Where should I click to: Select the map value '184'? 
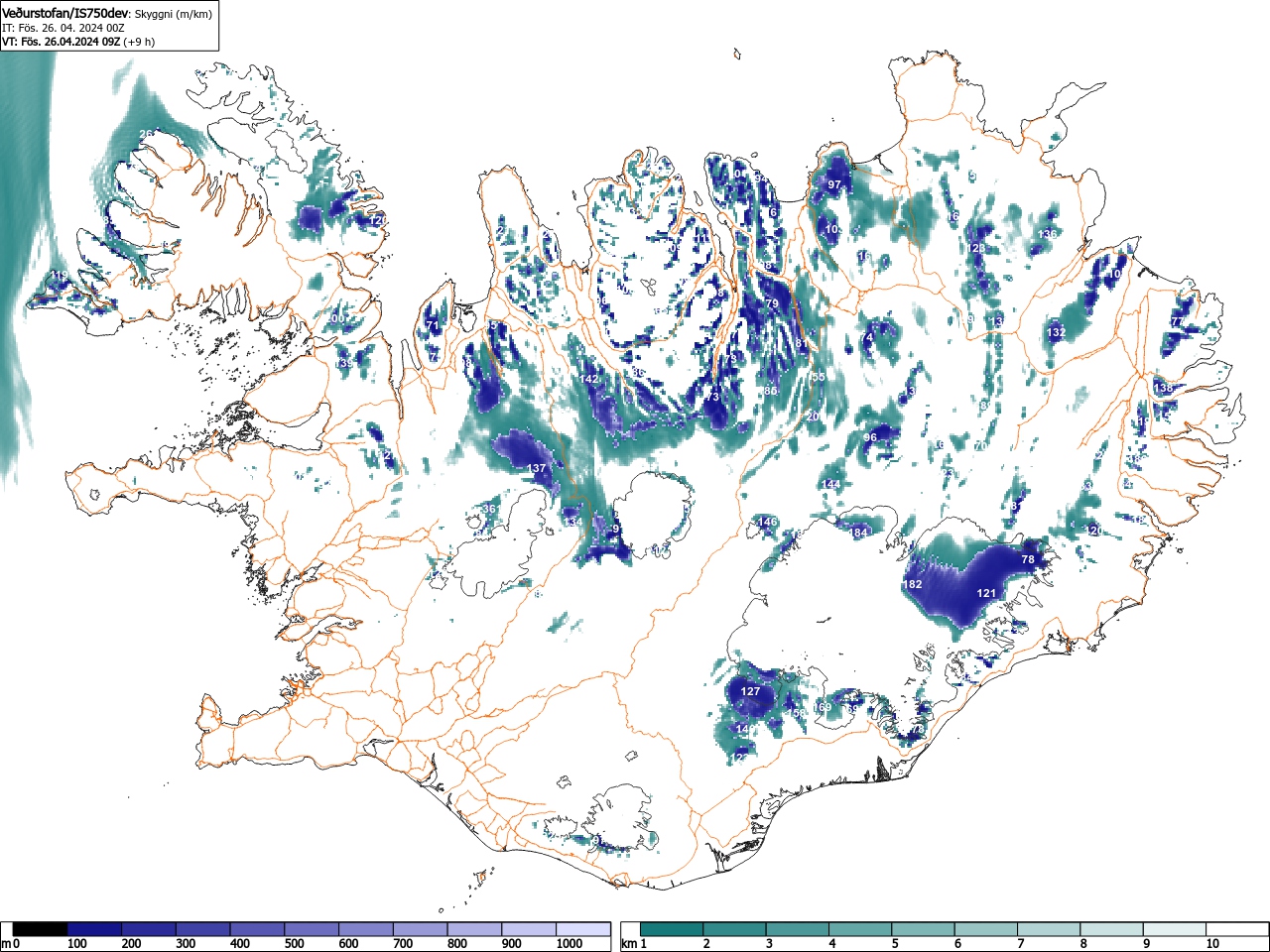(858, 534)
